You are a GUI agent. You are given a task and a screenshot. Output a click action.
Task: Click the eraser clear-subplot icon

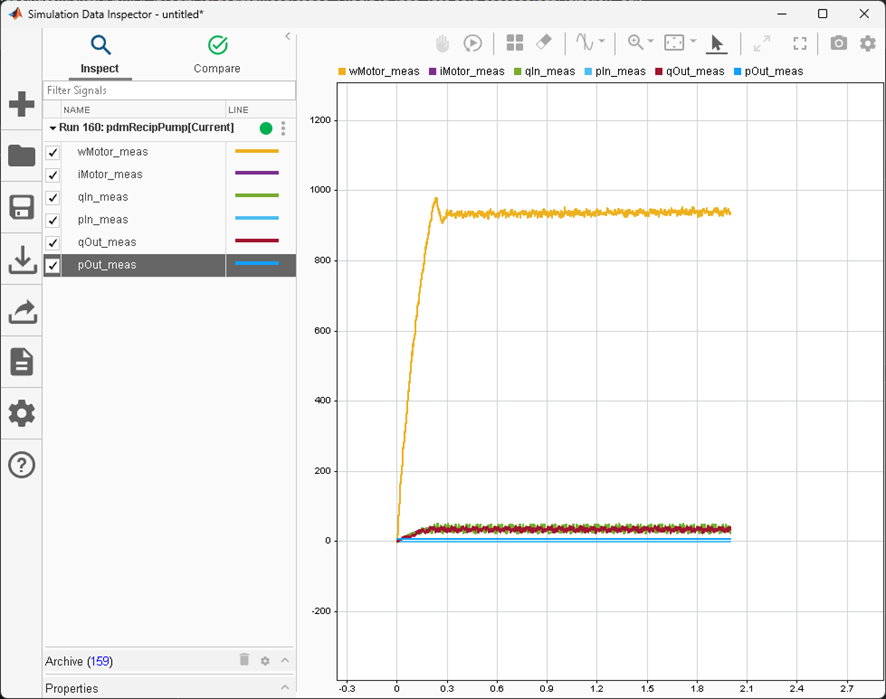(x=543, y=42)
